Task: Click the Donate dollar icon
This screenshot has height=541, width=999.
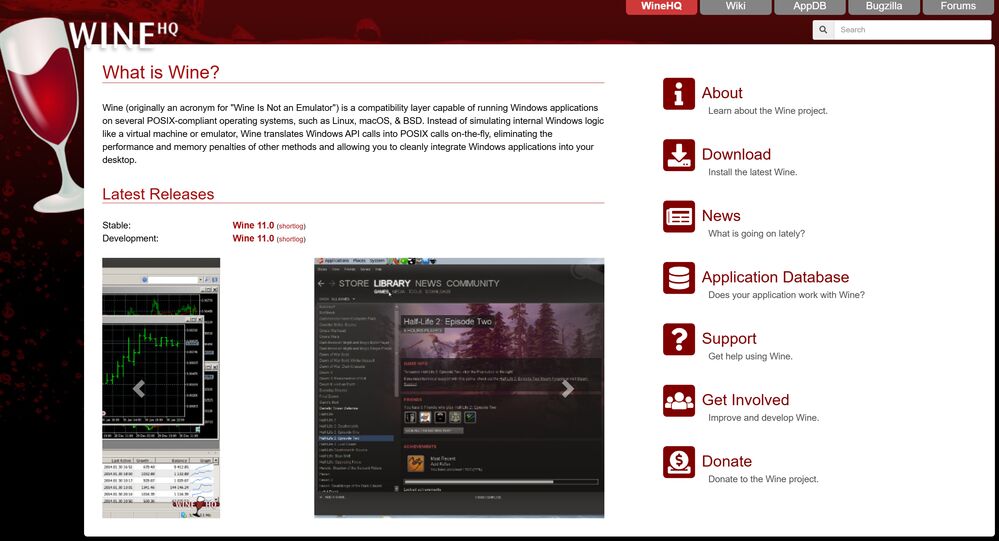Action: pyautogui.click(x=679, y=462)
